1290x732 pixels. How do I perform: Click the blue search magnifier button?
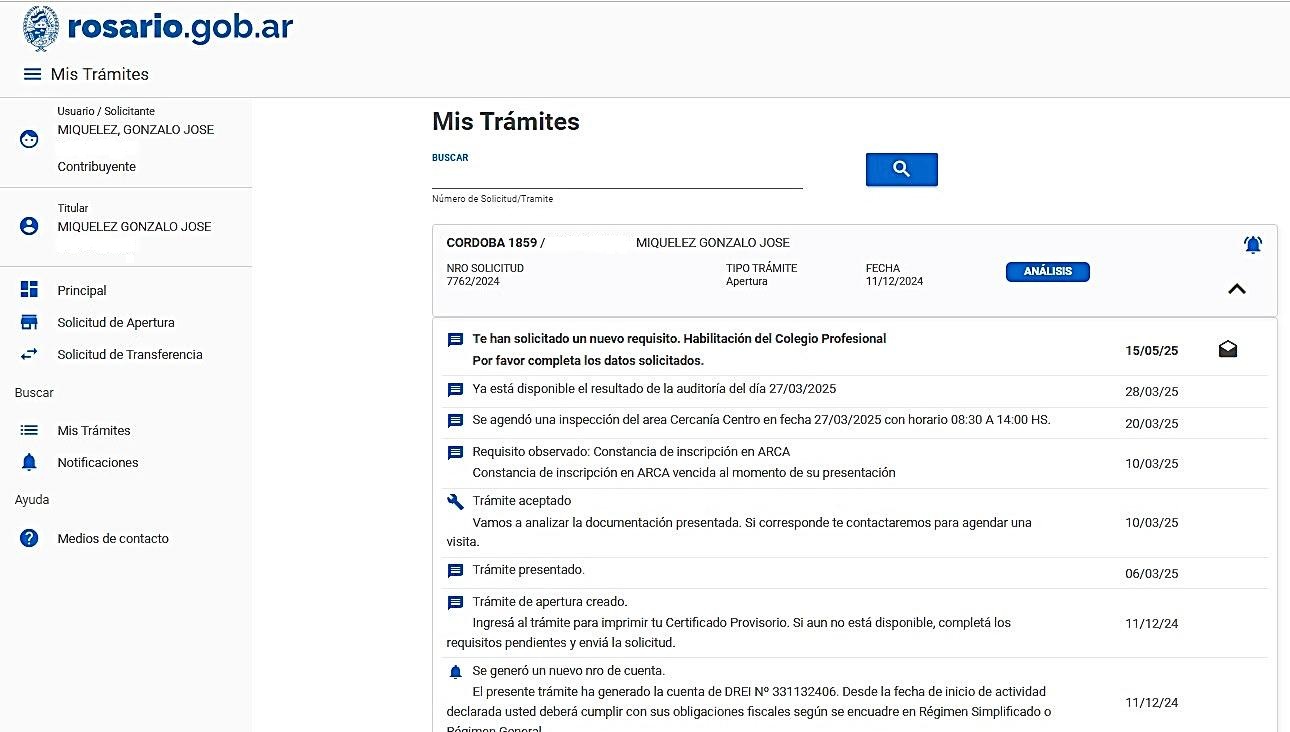(x=901, y=170)
